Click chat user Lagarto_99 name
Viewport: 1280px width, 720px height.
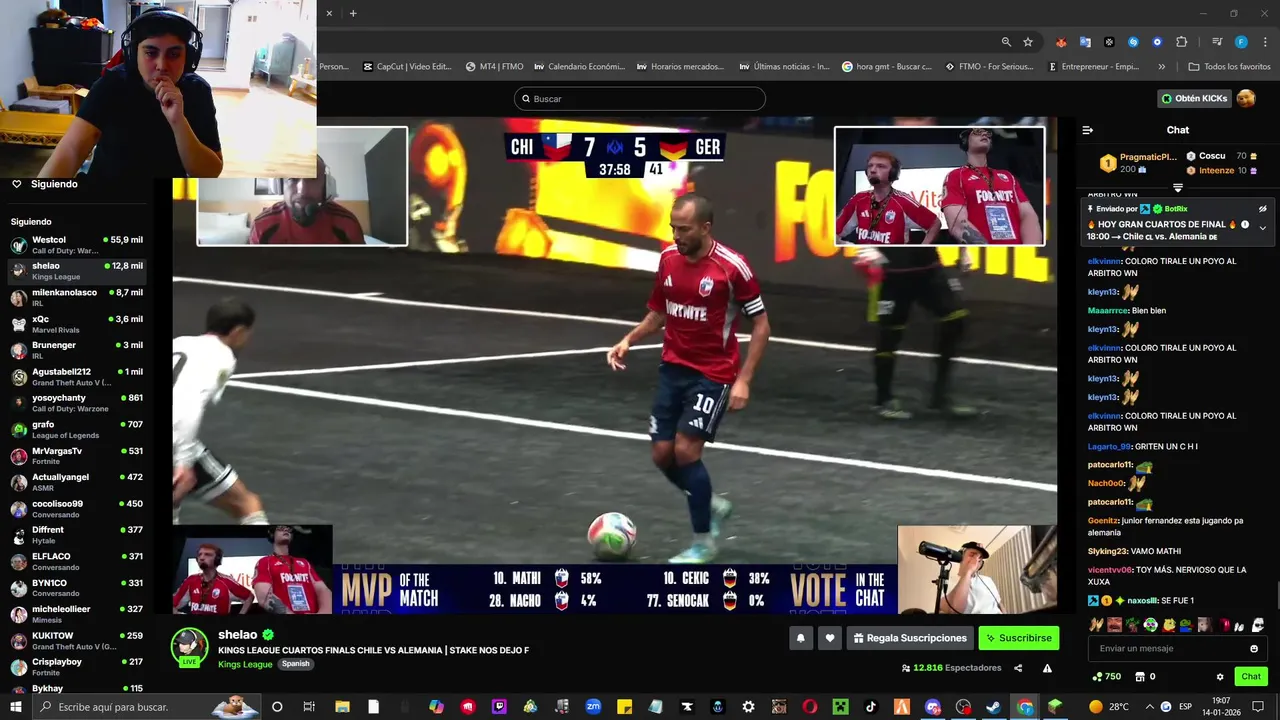pyautogui.click(x=1109, y=446)
